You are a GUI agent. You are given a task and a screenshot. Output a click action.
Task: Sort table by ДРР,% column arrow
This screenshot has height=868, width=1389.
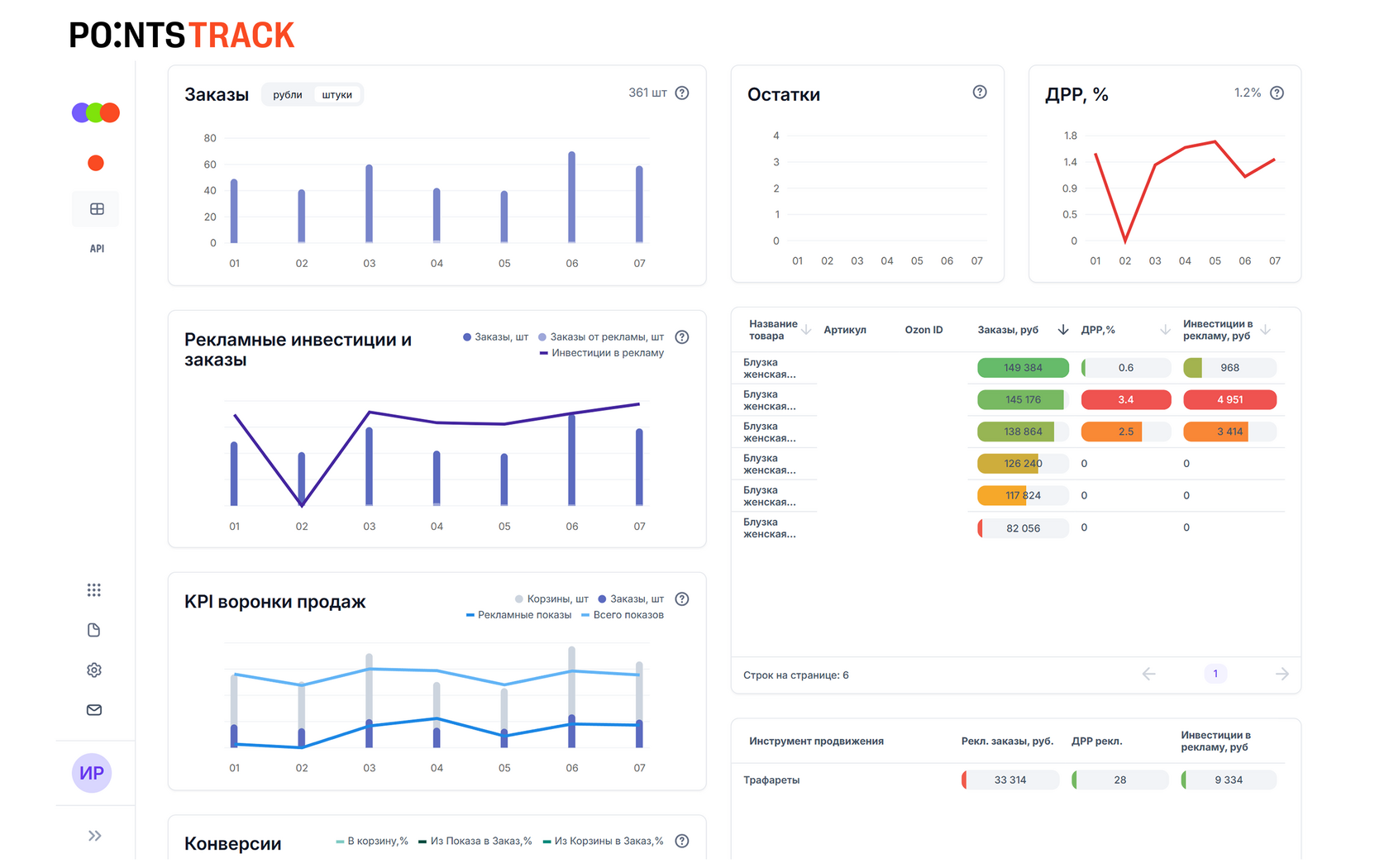1166,330
